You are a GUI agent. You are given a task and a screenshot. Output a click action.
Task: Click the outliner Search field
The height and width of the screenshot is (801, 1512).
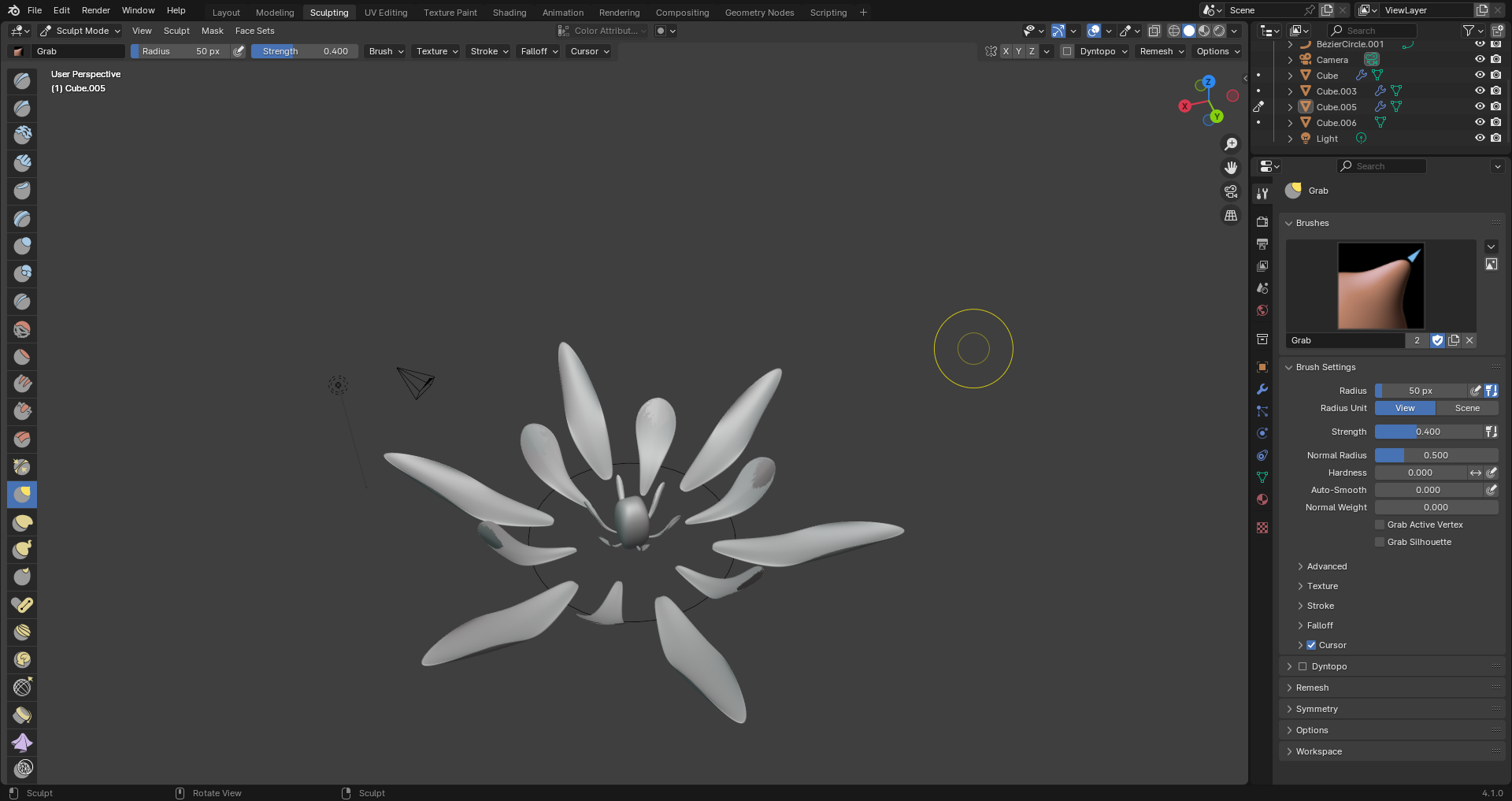(x=1372, y=31)
